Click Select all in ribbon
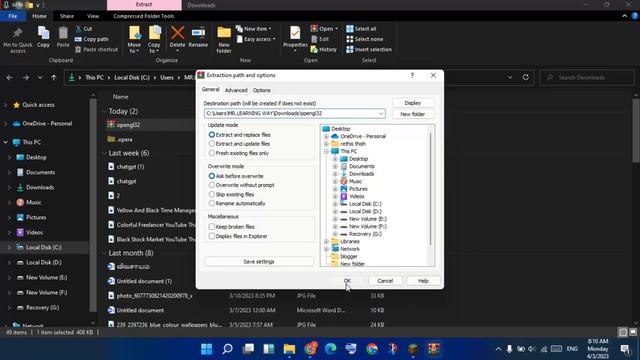Viewport: 640px width, 360px height. (x=361, y=29)
